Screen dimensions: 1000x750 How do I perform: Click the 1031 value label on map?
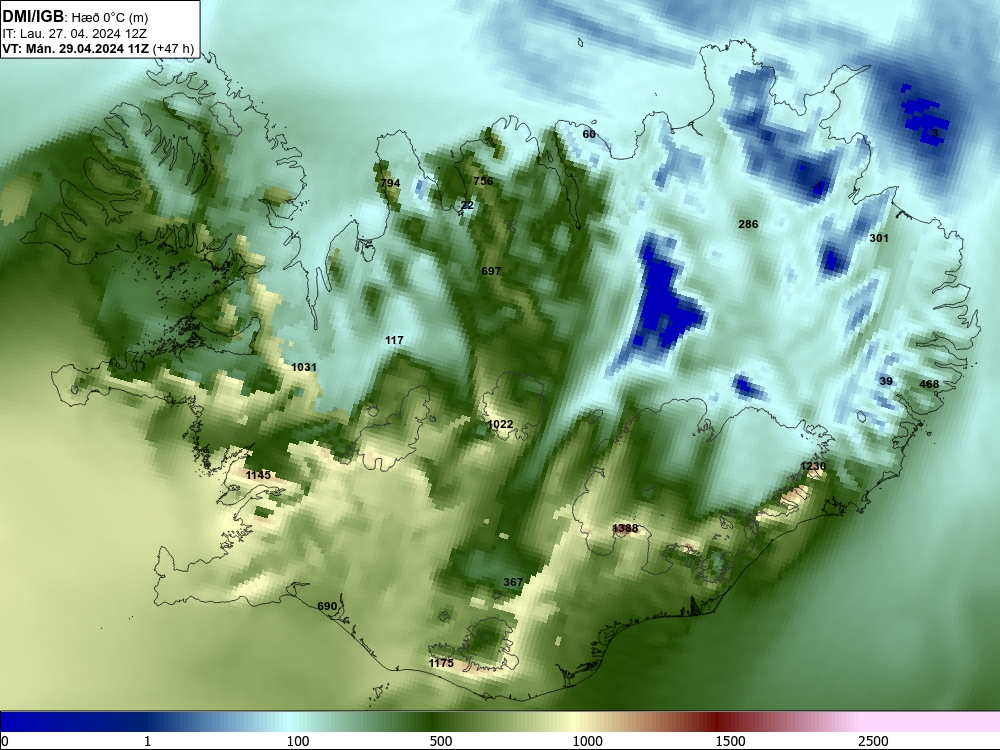click(x=304, y=367)
